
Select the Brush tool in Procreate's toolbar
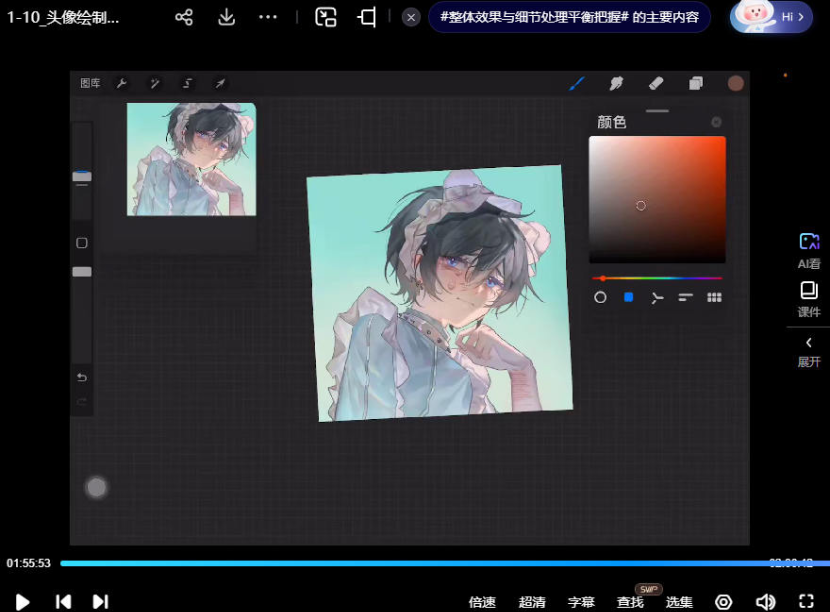pos(577,83)
